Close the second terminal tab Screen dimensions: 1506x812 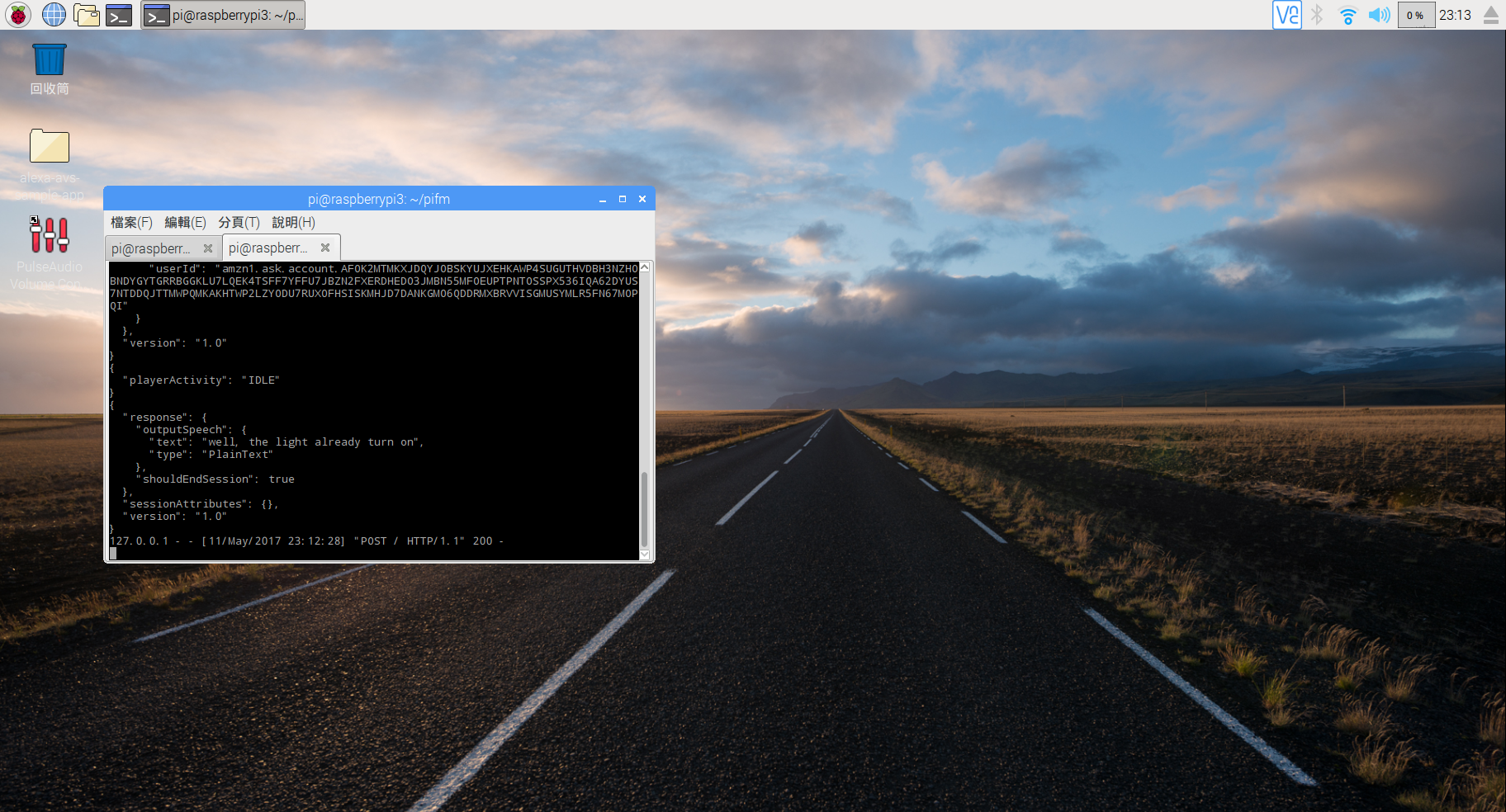(x=325, y=248)
